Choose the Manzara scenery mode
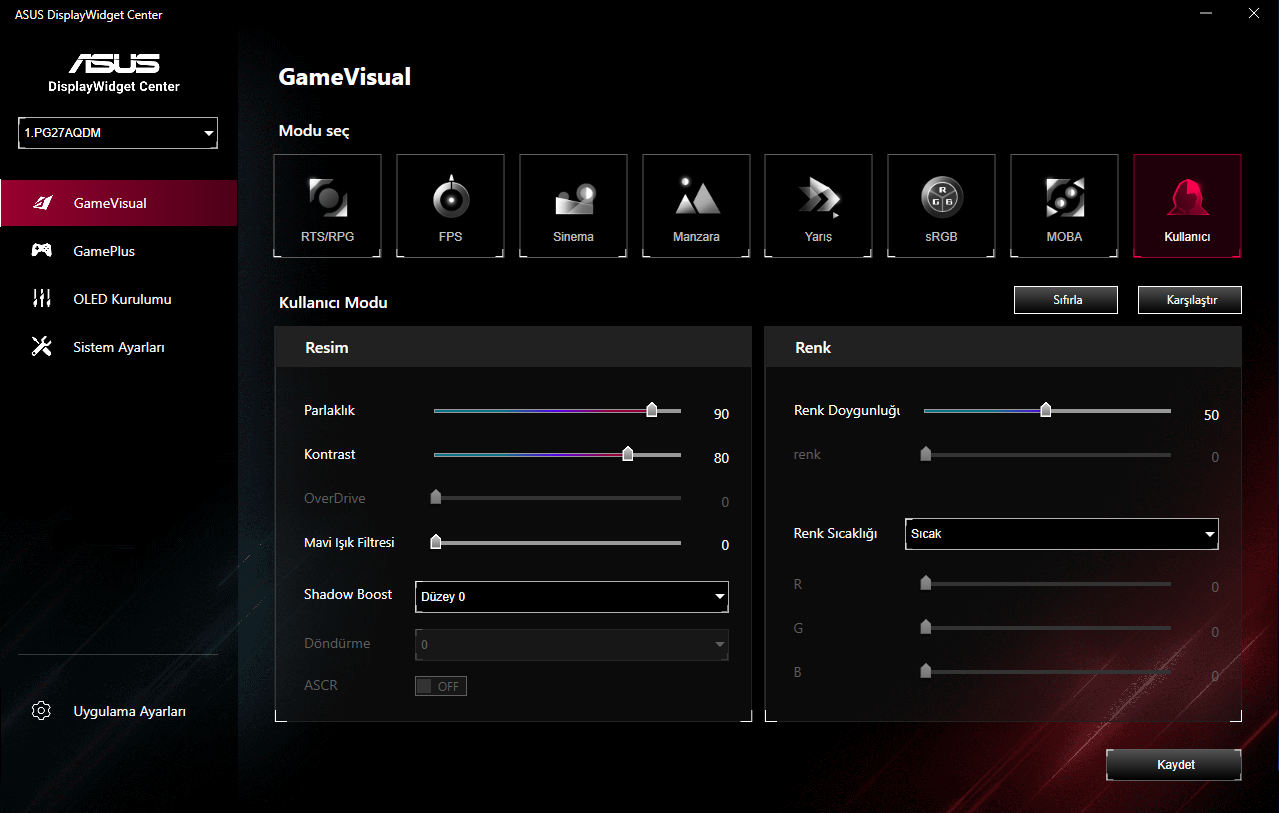This screenshot has height=813, width=1279. (x=696, y=206)
